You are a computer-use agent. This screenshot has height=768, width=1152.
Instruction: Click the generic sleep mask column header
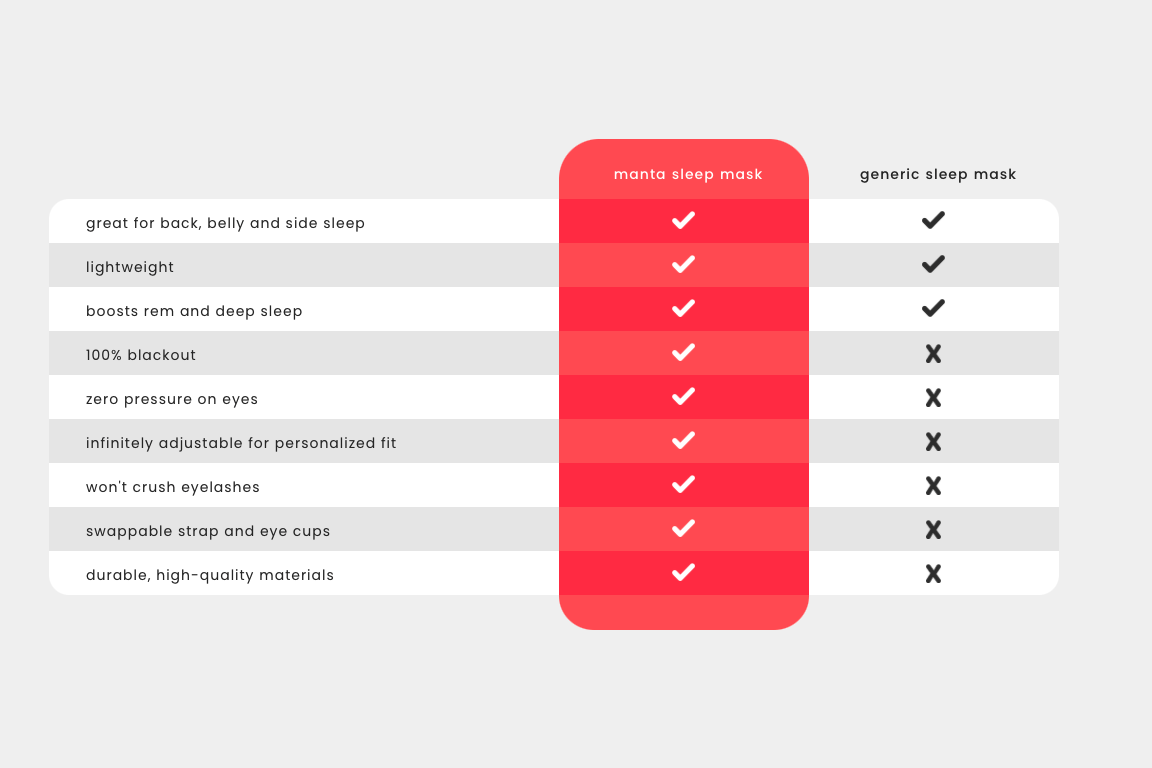click(x=937, y=174)
